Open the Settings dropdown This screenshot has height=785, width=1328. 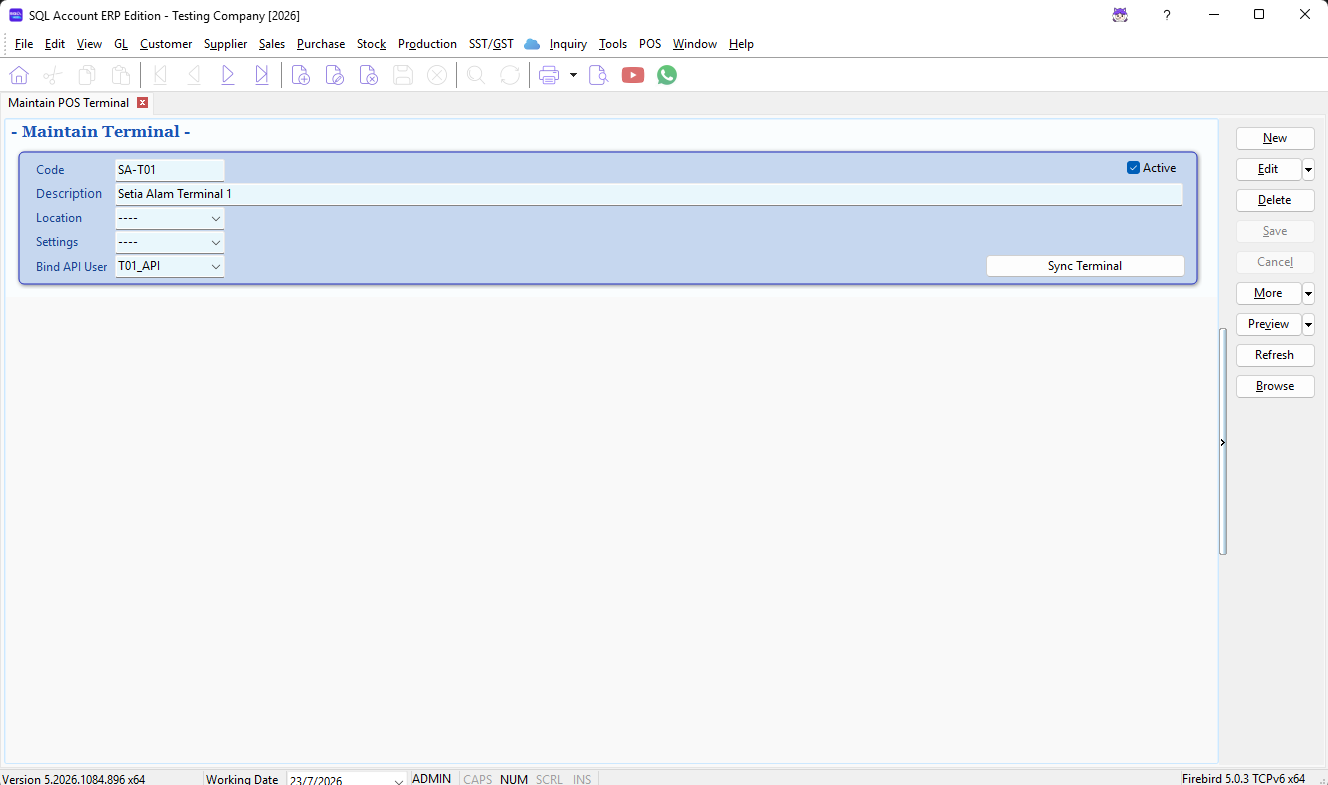tap(215, 242)
